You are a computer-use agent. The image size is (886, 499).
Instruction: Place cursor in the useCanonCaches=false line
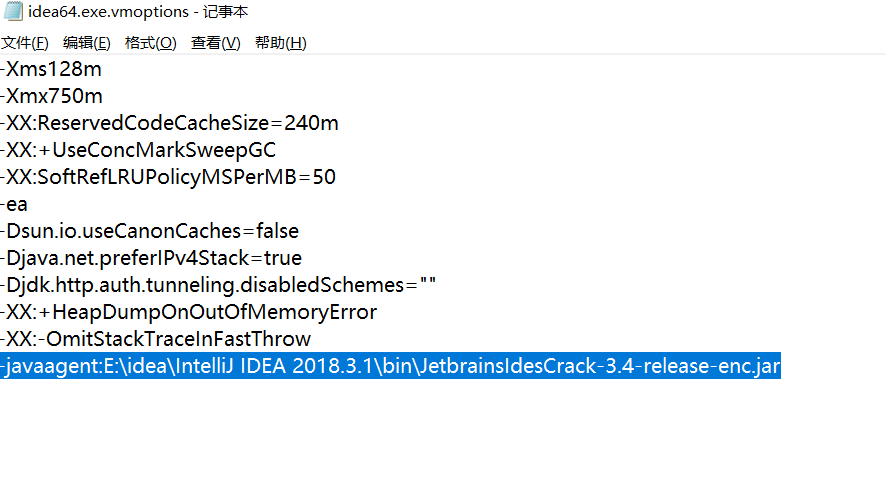click(x=150, y=232)
